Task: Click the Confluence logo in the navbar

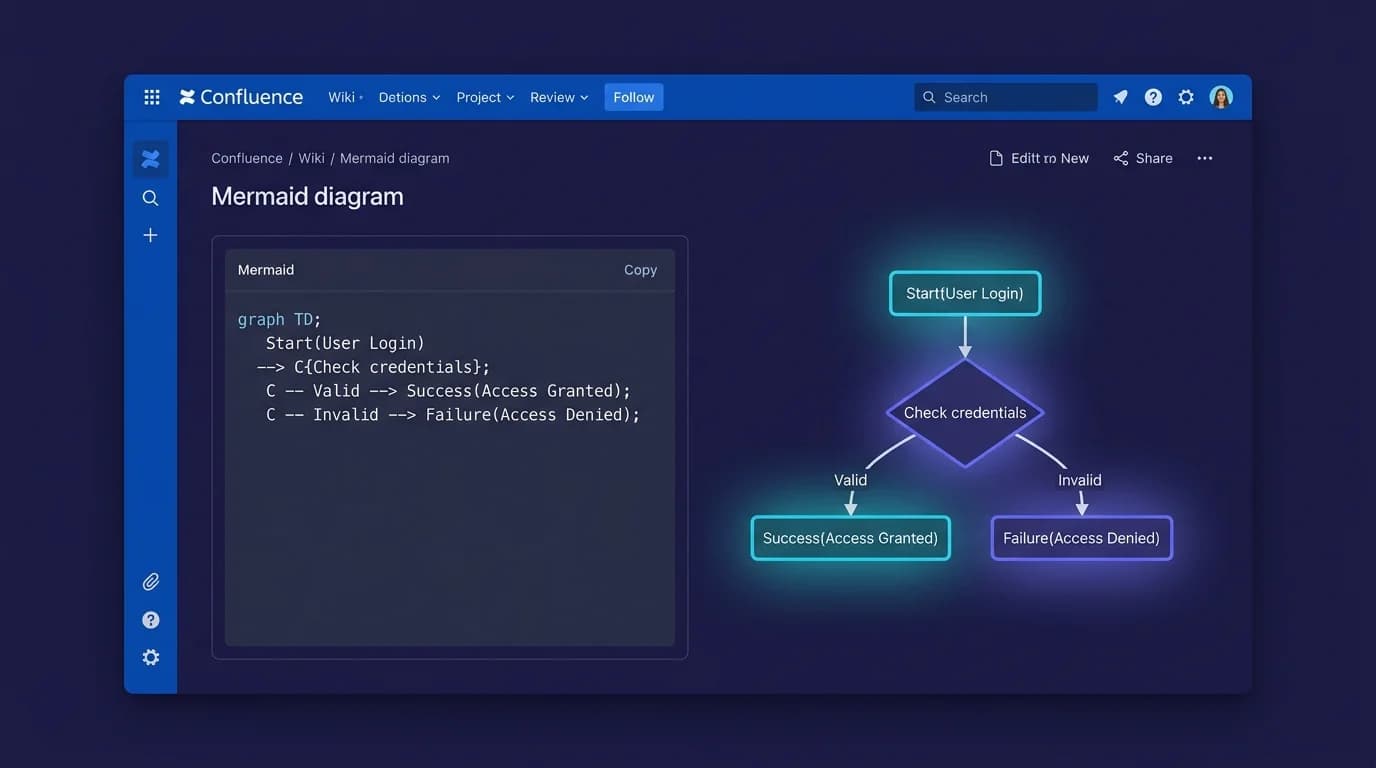Action: pyautogui.click(x=240, y=96)
